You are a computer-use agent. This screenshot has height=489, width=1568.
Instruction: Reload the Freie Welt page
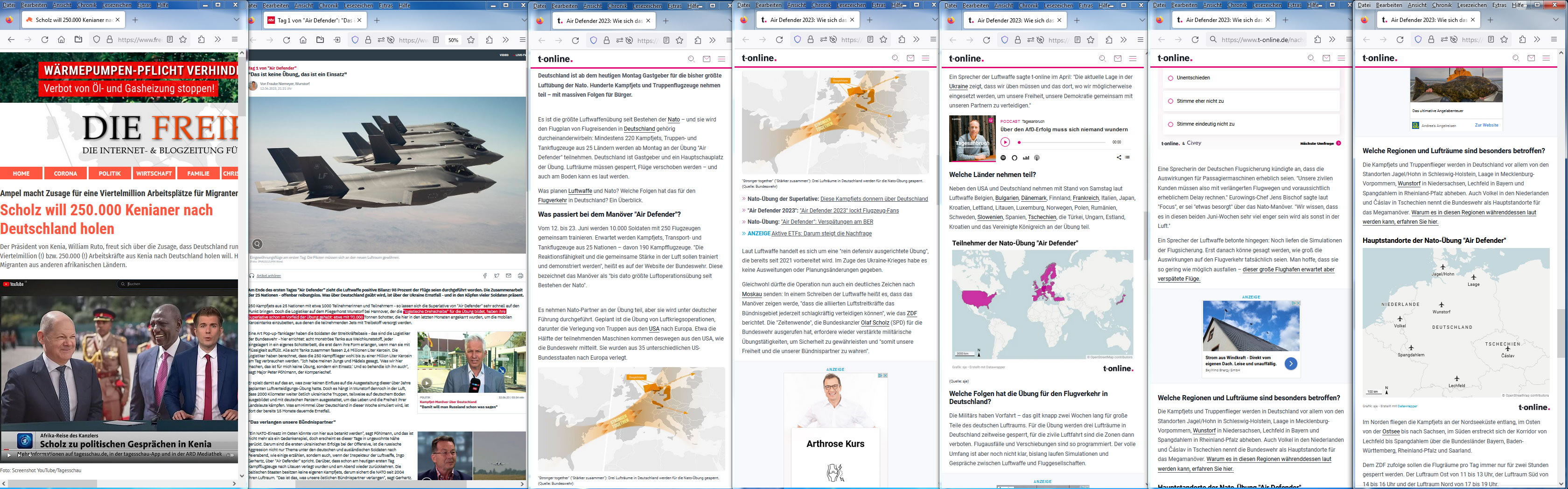(x=44, y=40)
